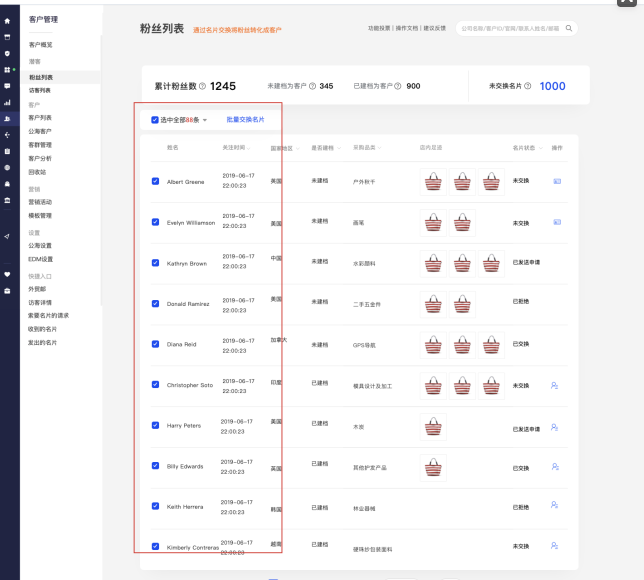Click the home icon in left rail
This screenshot has height=580, width=644.
point(8,20)
